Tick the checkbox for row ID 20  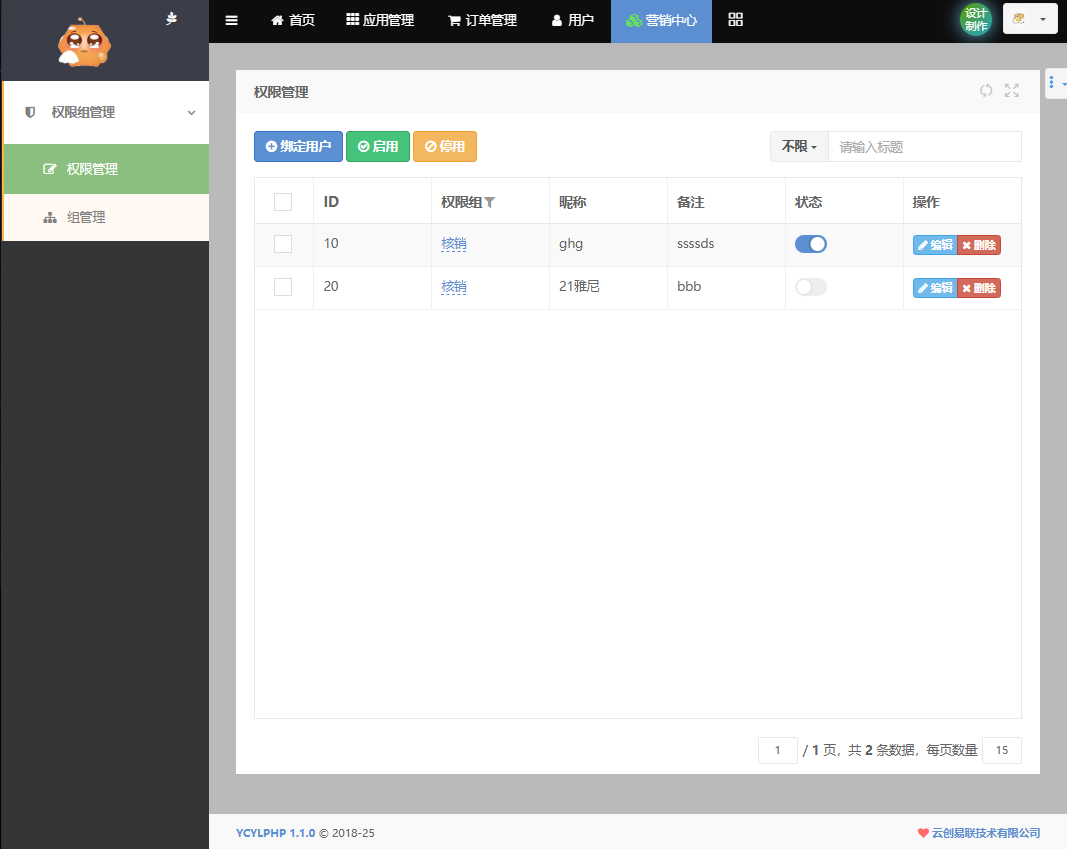click(283, 287)
